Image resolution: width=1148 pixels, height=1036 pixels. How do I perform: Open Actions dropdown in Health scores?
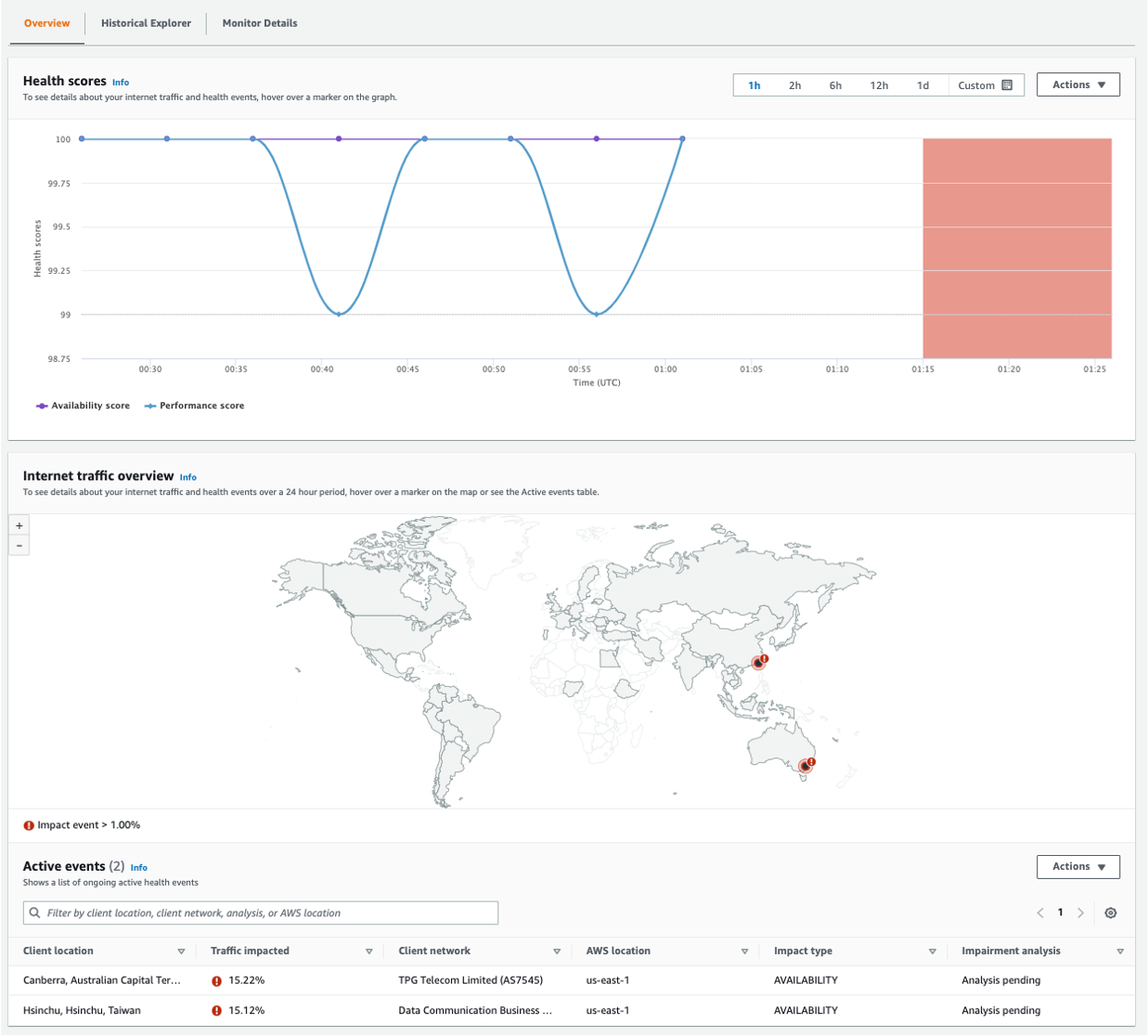[1077, 84]
